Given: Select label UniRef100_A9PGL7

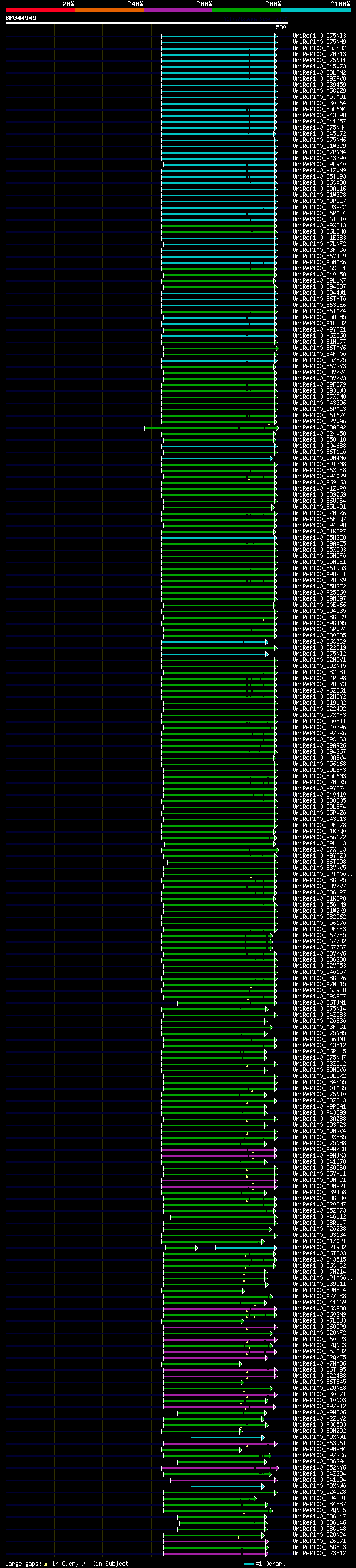Looking at the screenshot, I should point(319,201).
